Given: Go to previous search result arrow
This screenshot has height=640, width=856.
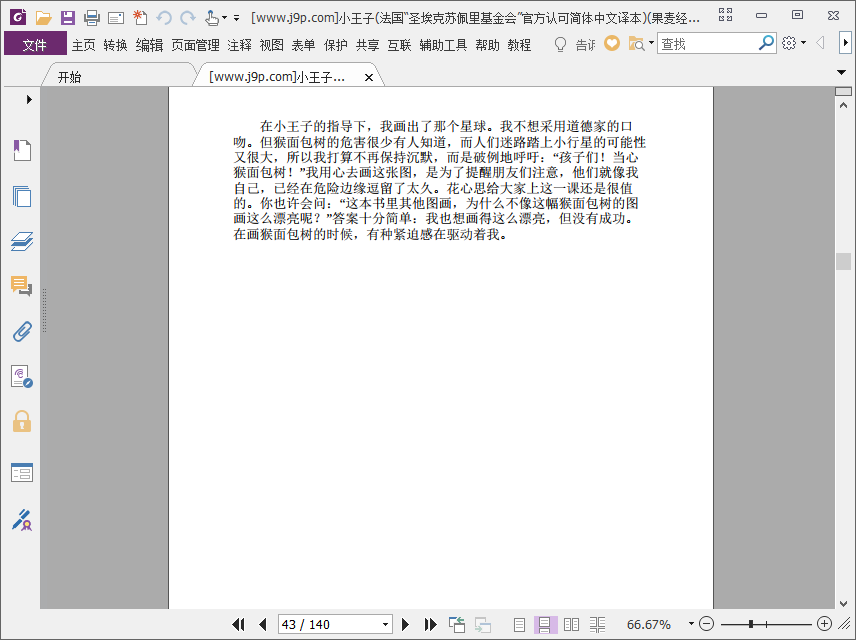Looking at the screenshot, I should point(820,43).
